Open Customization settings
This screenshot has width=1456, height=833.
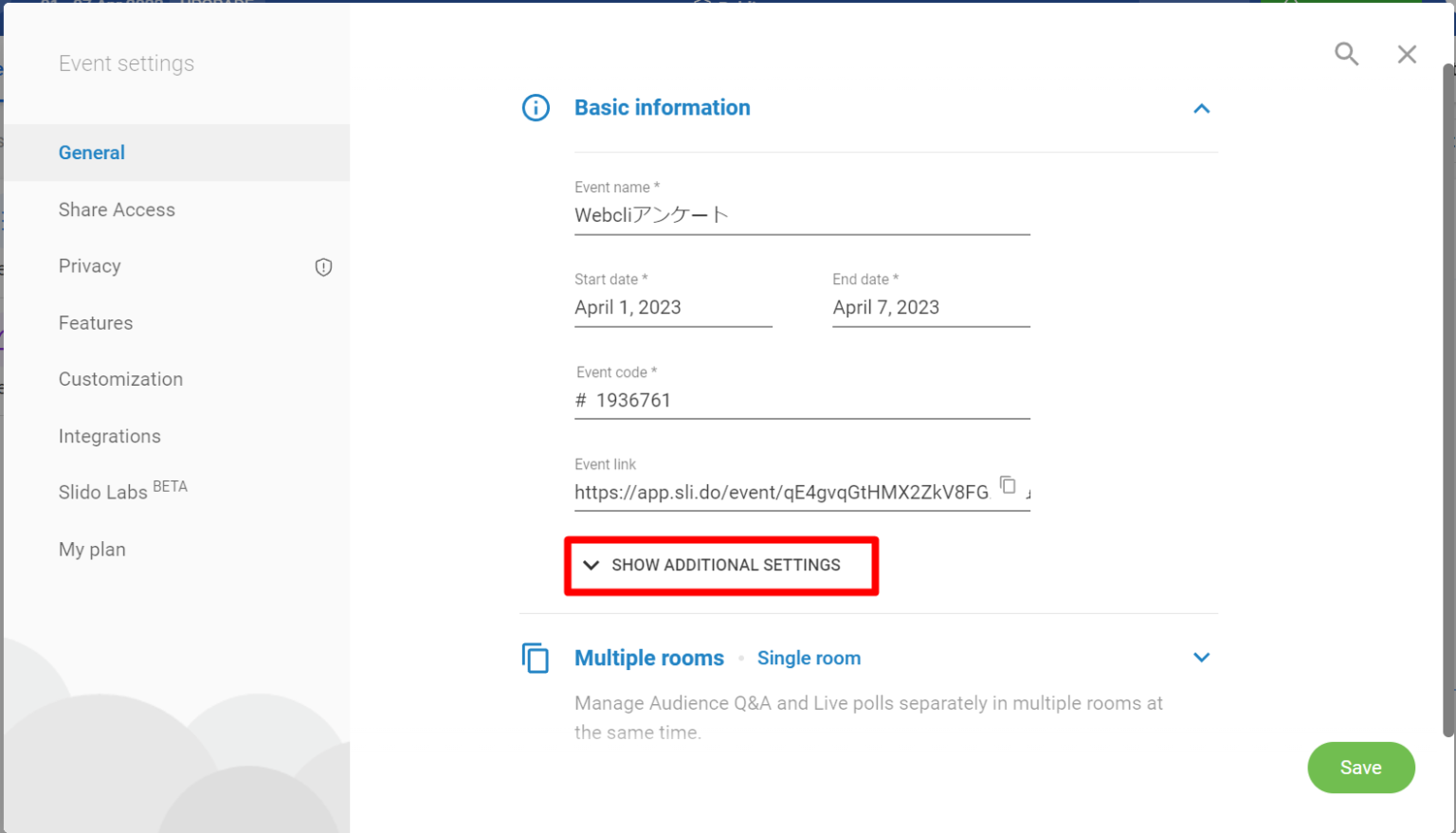click(120, 379)
